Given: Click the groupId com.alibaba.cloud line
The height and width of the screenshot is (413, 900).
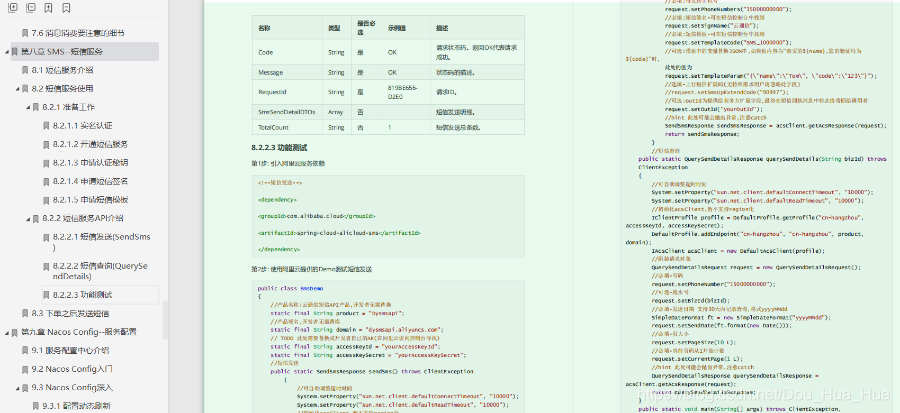Looking at the screenshot, I should [x=316, y=216].
